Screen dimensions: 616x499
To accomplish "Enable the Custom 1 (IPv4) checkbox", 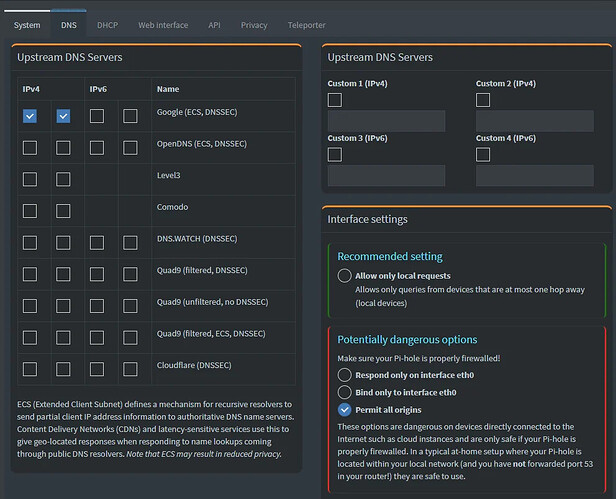I will [336, 100].
